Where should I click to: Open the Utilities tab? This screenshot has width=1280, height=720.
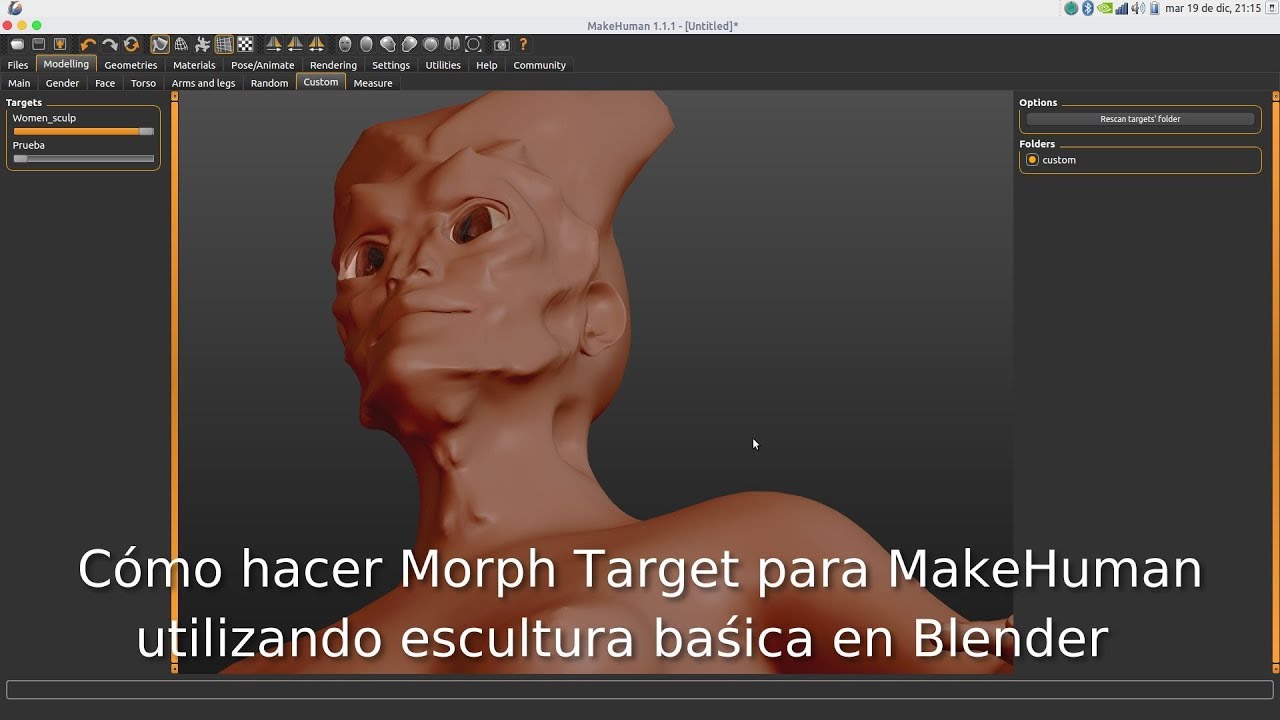(443, 65)
